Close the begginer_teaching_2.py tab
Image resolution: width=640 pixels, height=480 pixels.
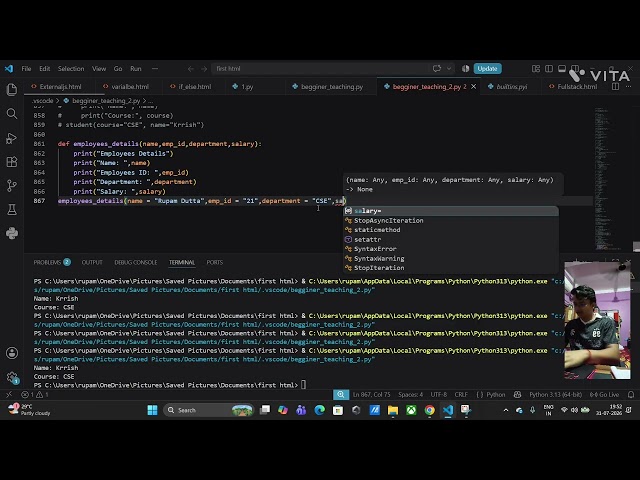[x=473, y=87]
